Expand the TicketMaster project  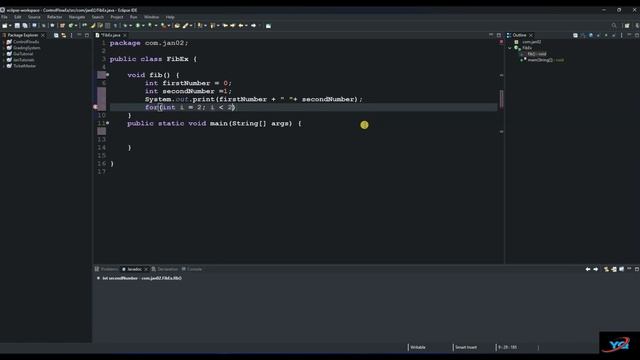(x=4, y=66)
